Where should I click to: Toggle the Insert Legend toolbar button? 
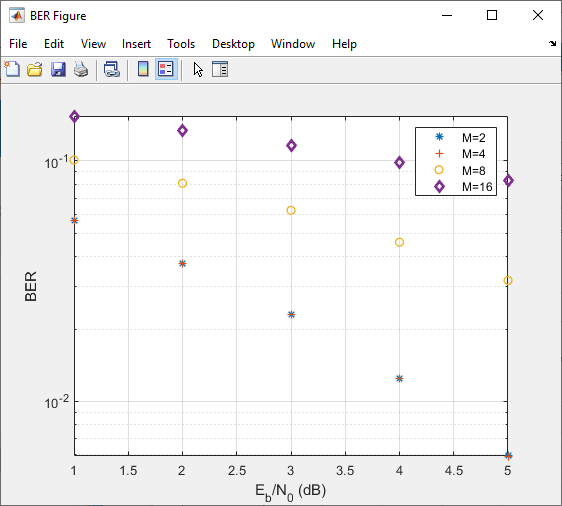166,69
